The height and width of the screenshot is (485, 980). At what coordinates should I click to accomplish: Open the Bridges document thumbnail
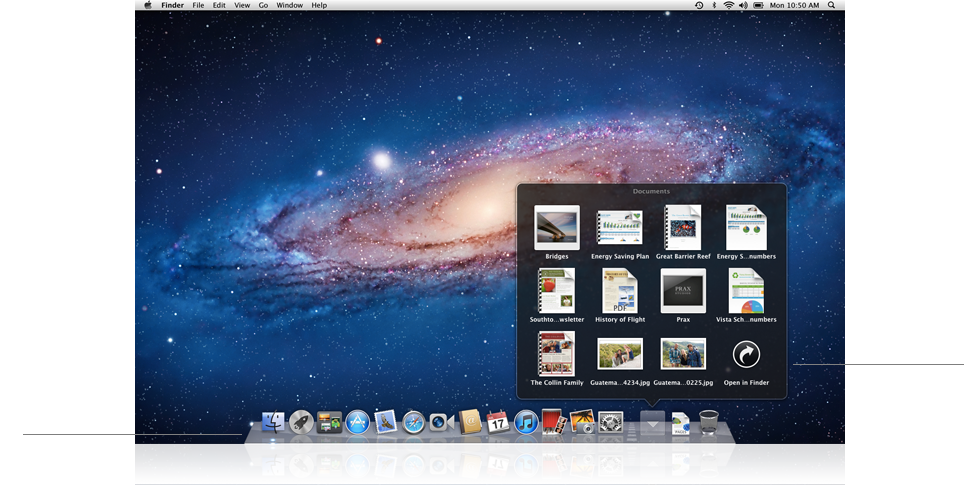(x=557, y=227)
